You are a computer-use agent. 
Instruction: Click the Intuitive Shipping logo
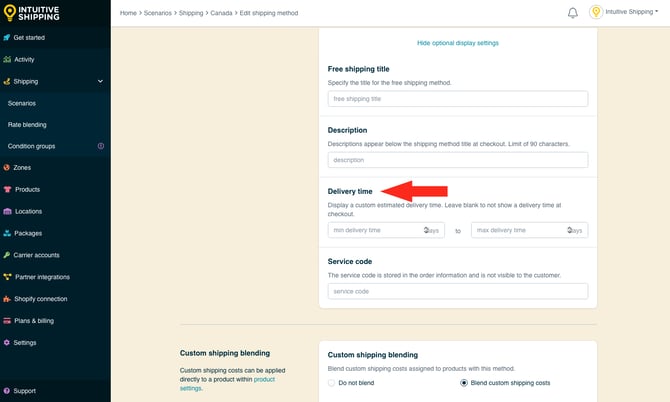click(31, 13)
